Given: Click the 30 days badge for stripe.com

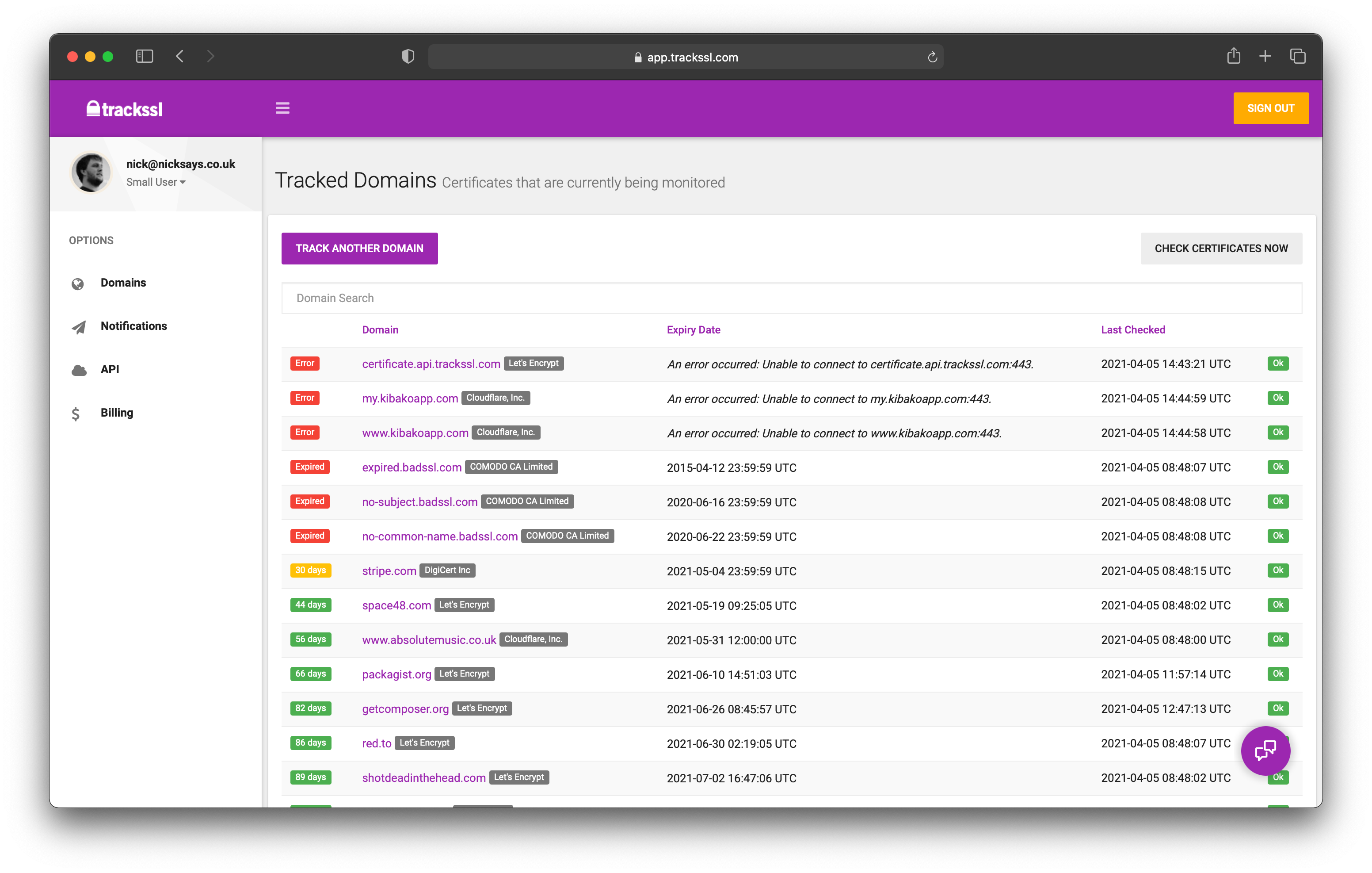Looking at the screenshot, I should 311,570.
